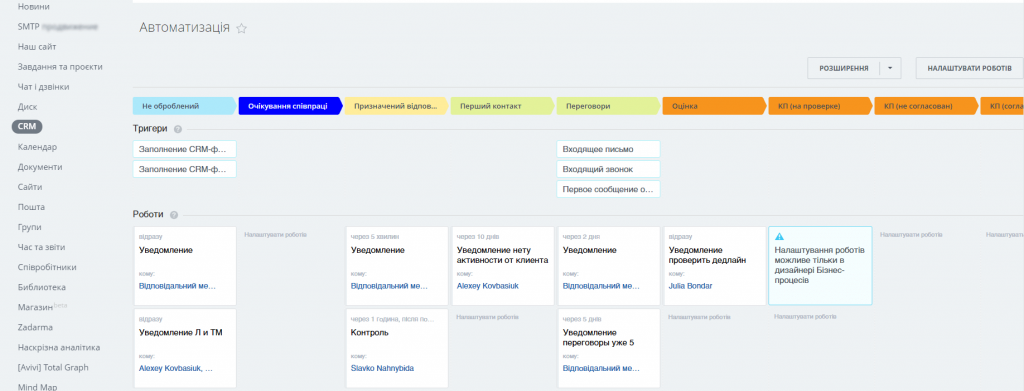Open Магазин beta in the sidebar

tap(43, 307)
